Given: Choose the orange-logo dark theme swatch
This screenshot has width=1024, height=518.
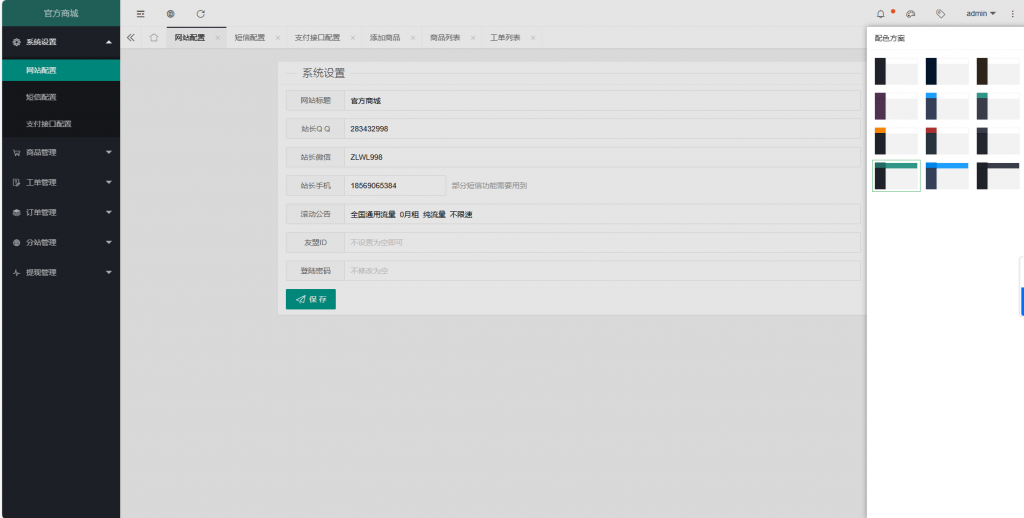Looking at the screenshot, I should (x=896, y=141).
